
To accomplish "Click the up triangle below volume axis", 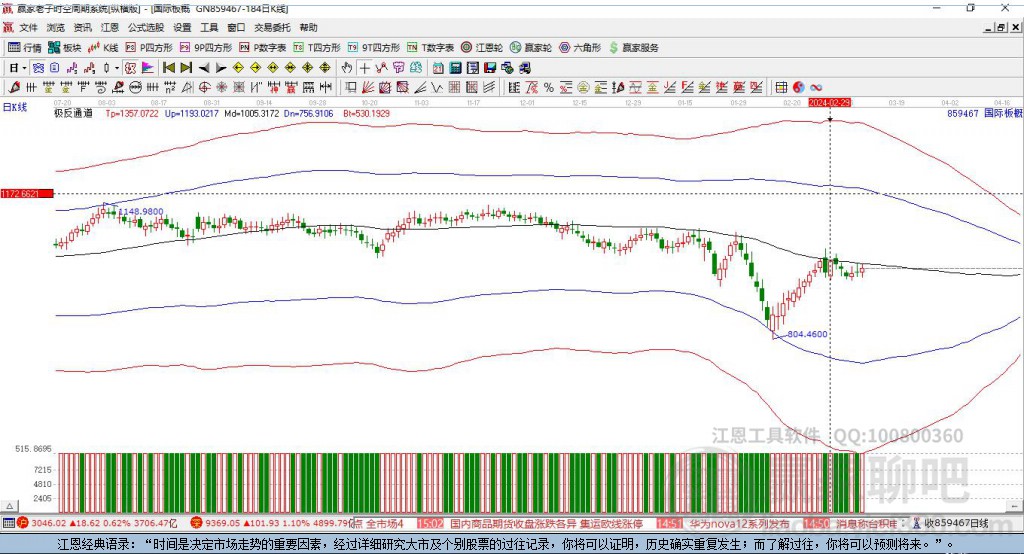I will click(10, 506).
